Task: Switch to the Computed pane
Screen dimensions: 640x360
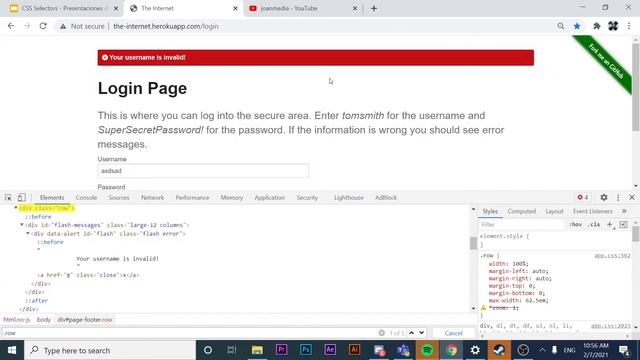Action: 521,211
